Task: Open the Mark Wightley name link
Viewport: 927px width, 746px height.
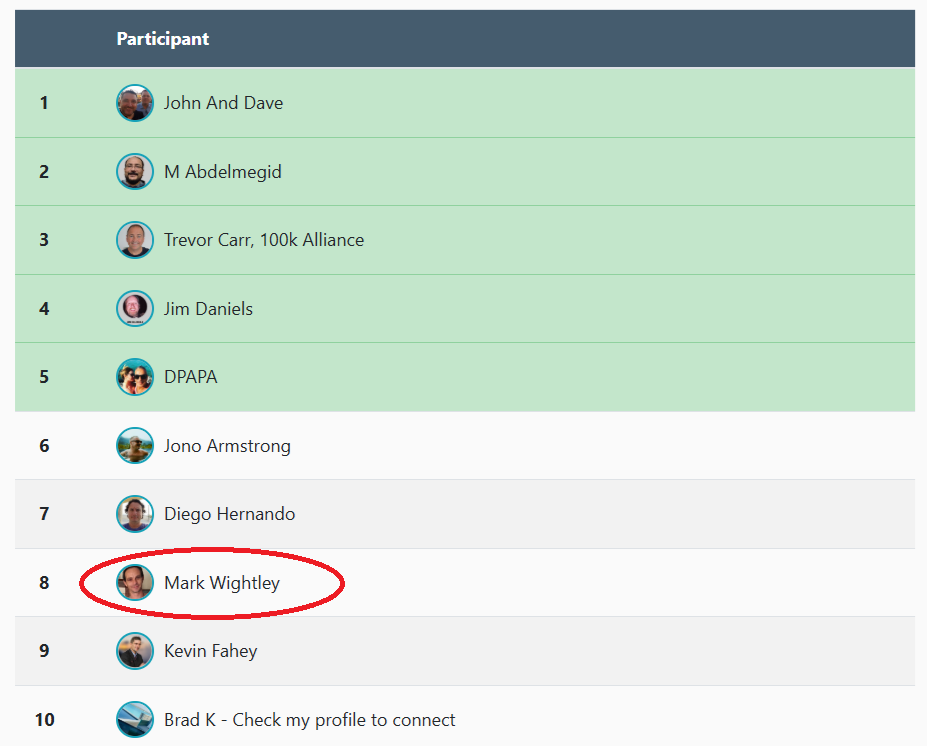Action: pyautogui.click(x=222, y=583)
